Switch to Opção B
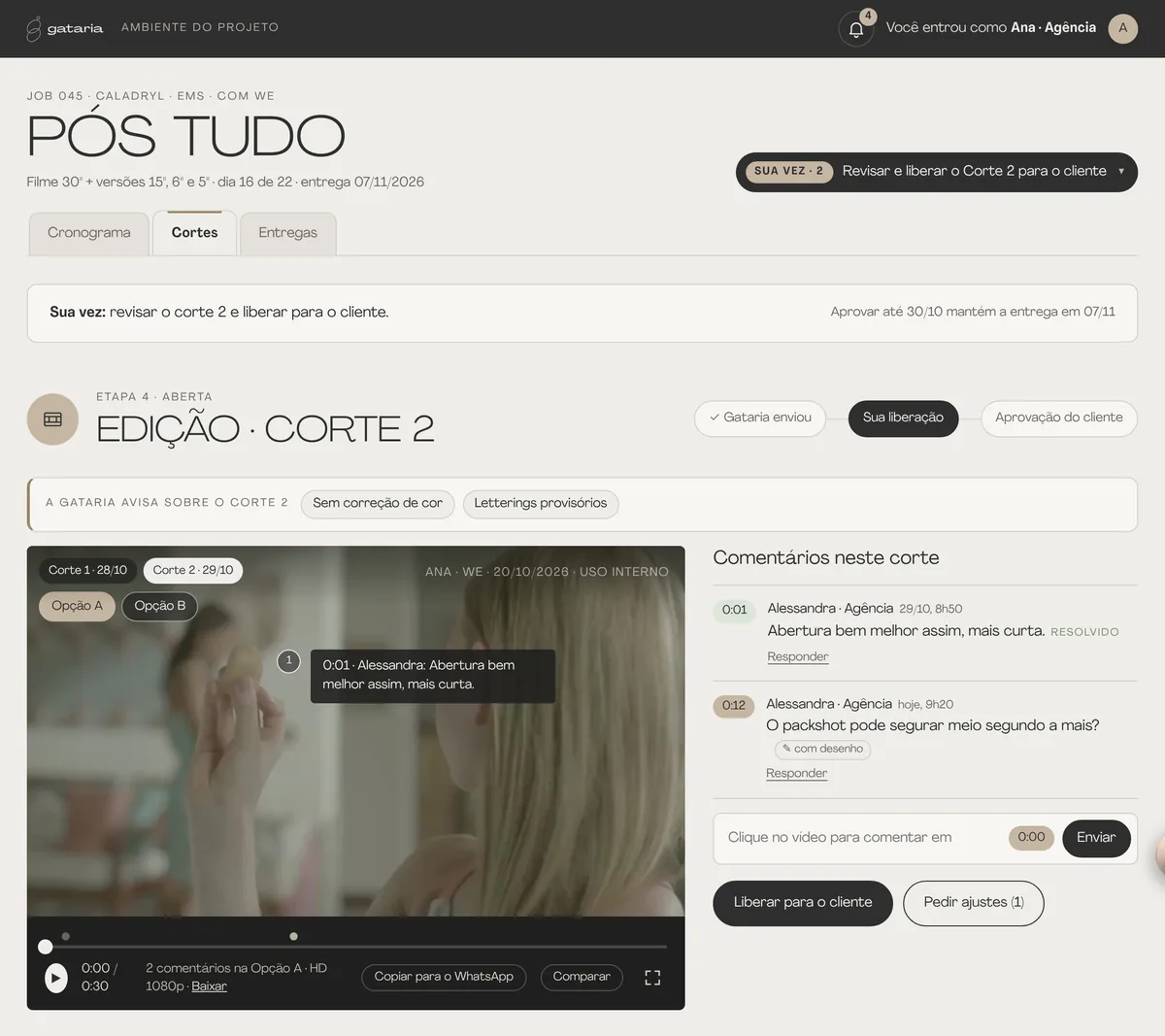This screenshot has height=1036, width=1165. click(x=159, y=606)
